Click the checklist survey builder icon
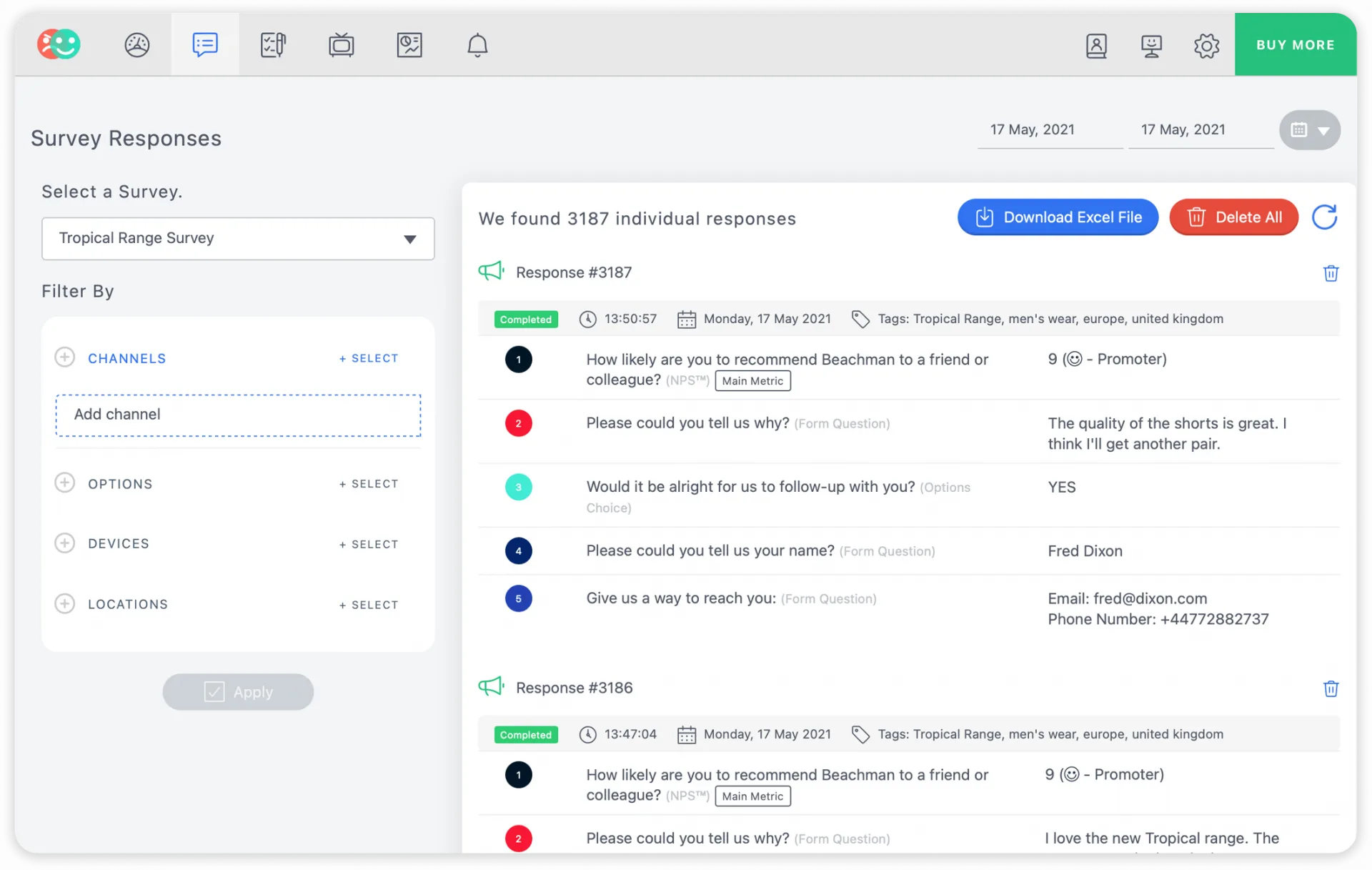The height and width of the screenshot is (870, 1372). click(x=273, y=45)
